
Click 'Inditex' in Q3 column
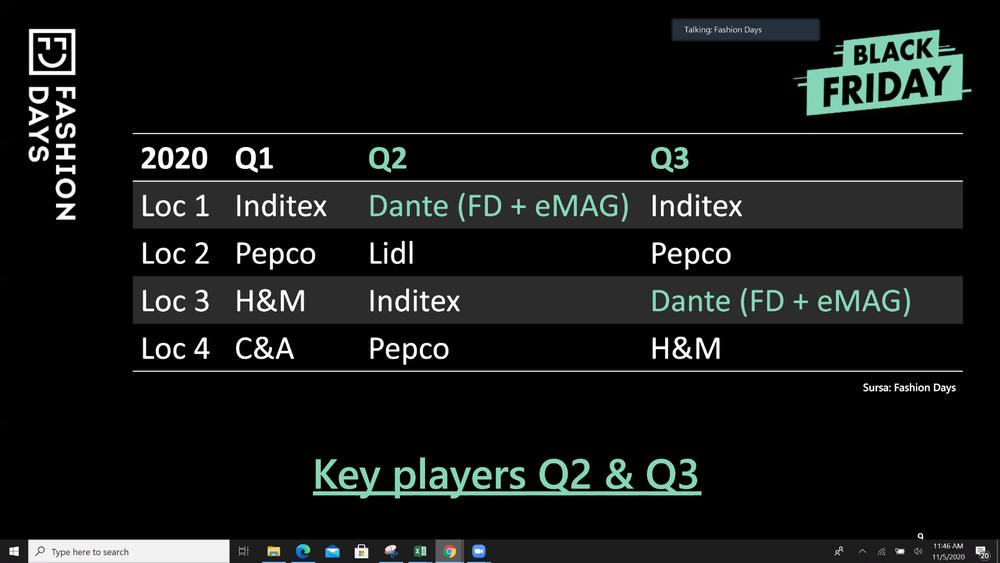point(696,206)
